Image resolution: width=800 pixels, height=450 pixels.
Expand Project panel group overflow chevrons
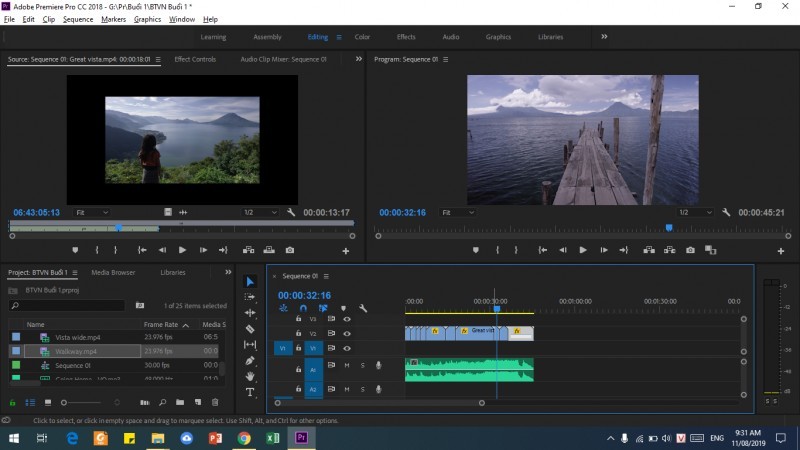[228, 272]
